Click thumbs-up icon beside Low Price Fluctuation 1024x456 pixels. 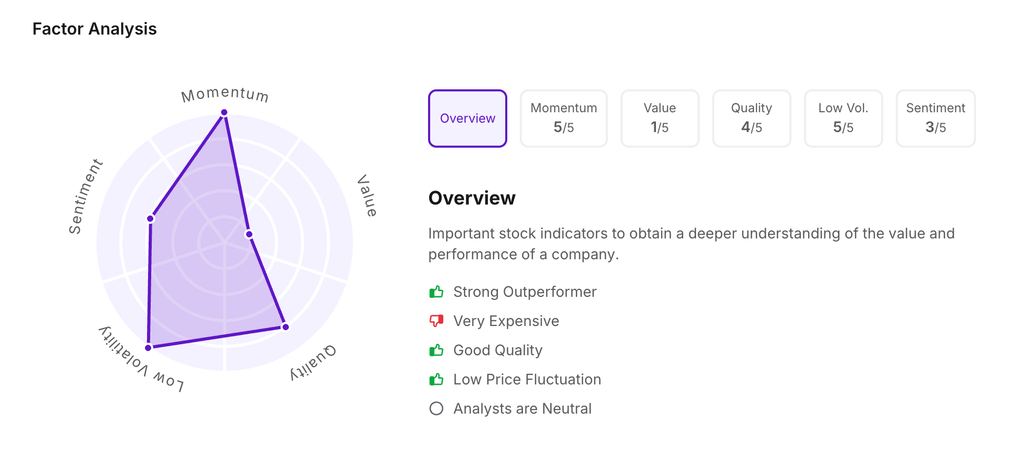[436, 379]
